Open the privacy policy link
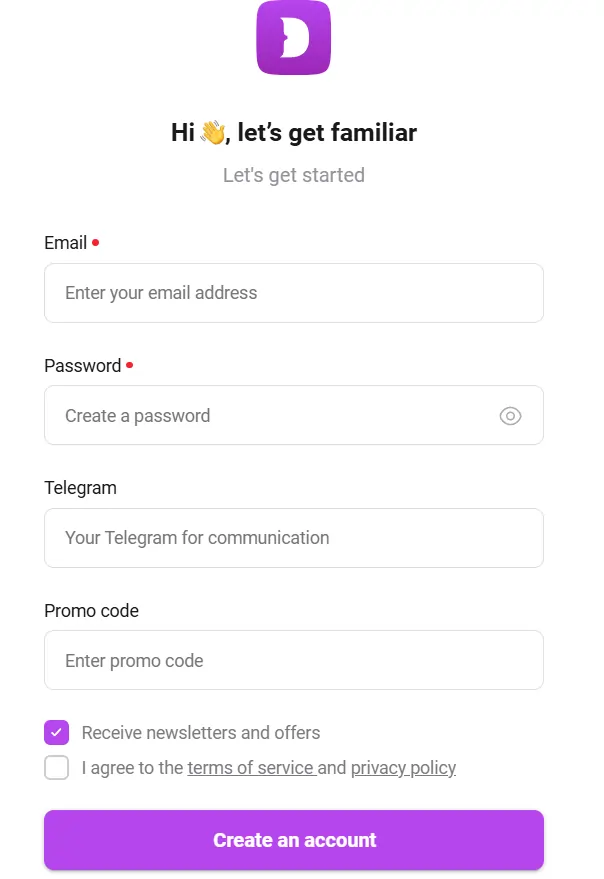The height and width of the screenshot is (879, 604). pyautogui.click(x=403, y=768)
